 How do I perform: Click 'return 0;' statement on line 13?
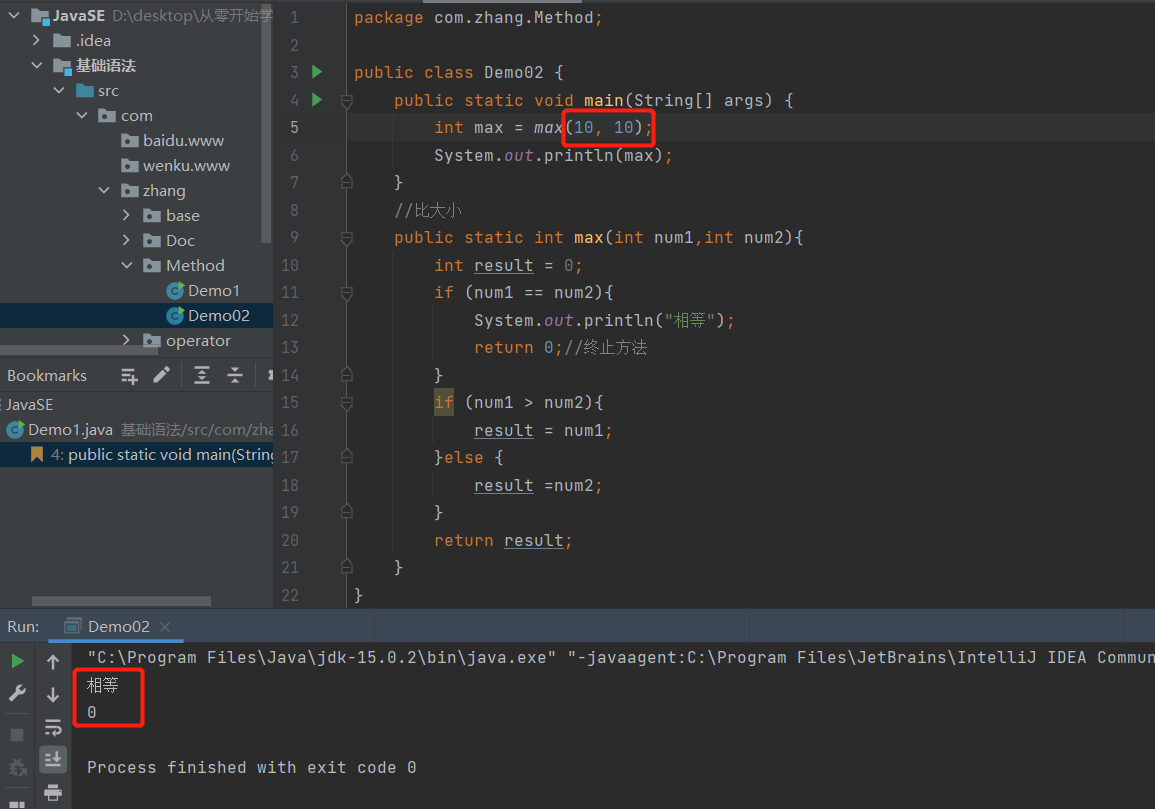[519, 347]
